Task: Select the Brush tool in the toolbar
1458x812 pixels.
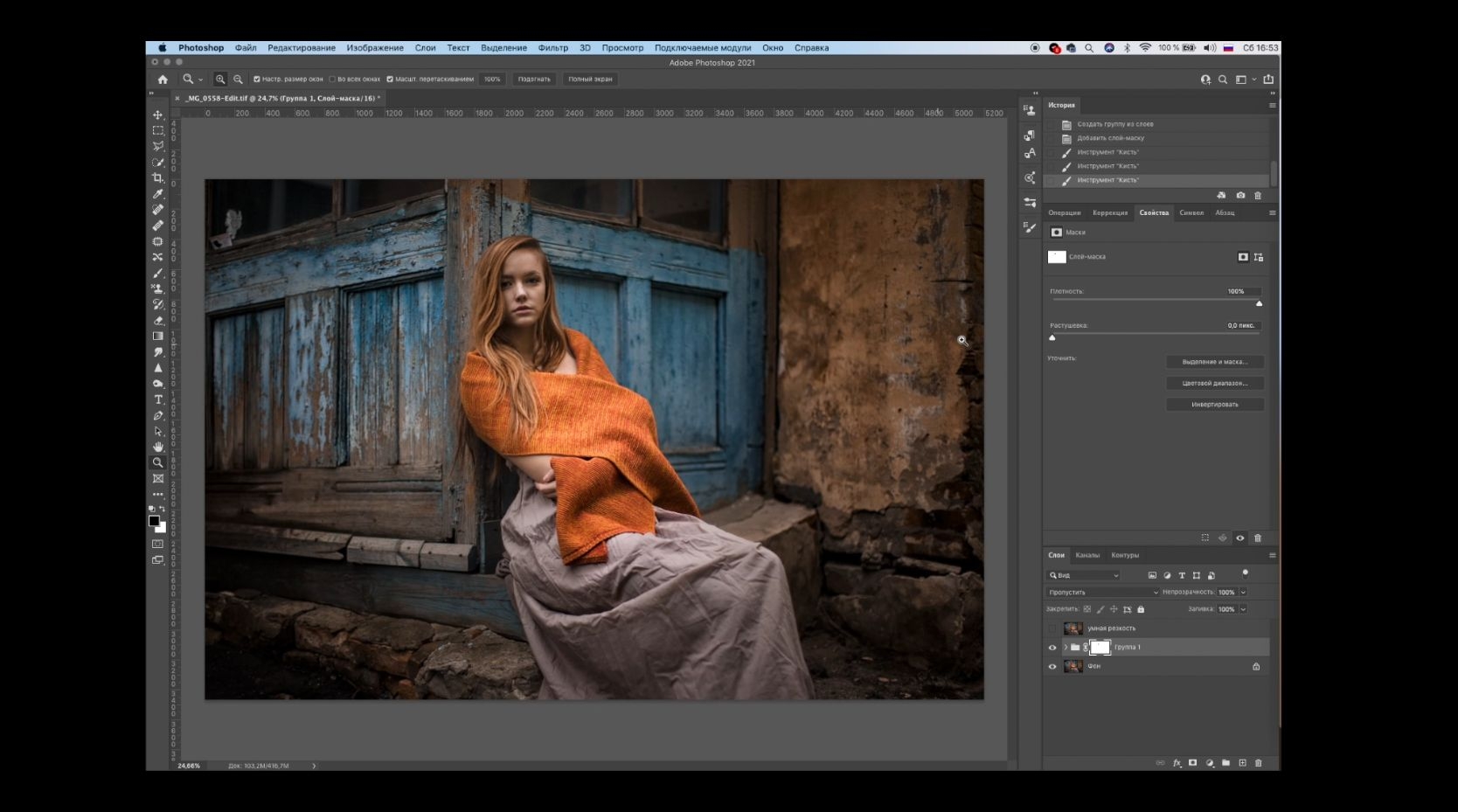Action: click(158, 273)
